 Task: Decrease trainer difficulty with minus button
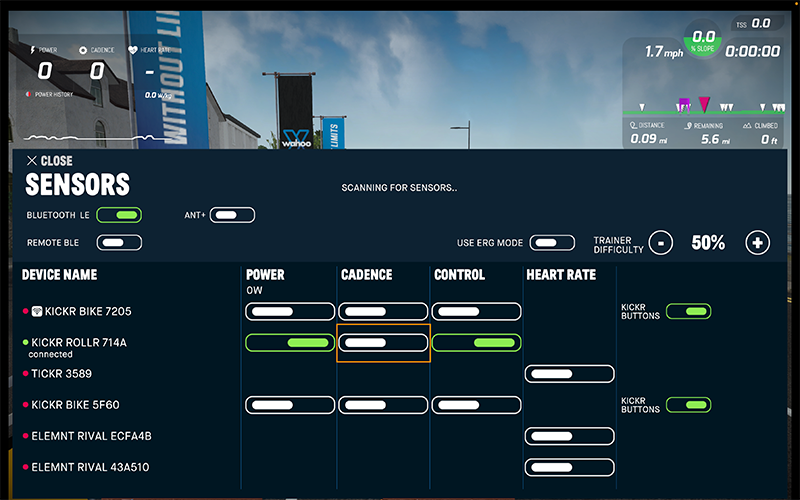(x=661, y=243)
